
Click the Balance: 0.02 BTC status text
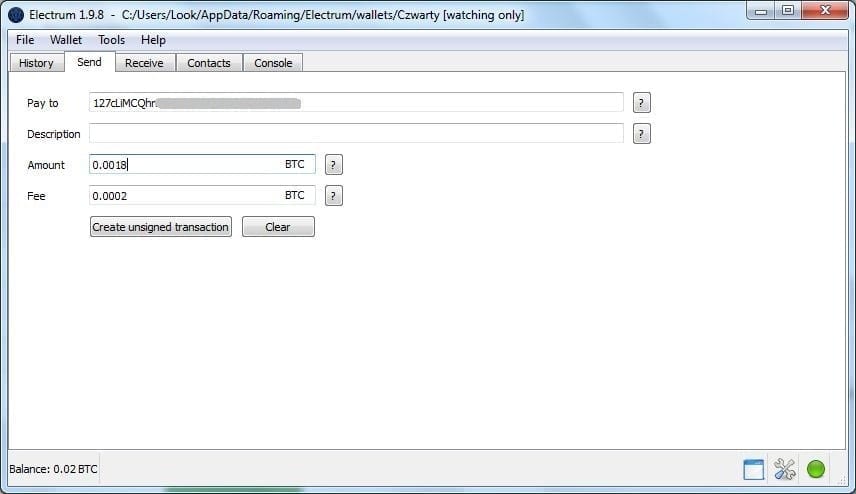(53, 469)
